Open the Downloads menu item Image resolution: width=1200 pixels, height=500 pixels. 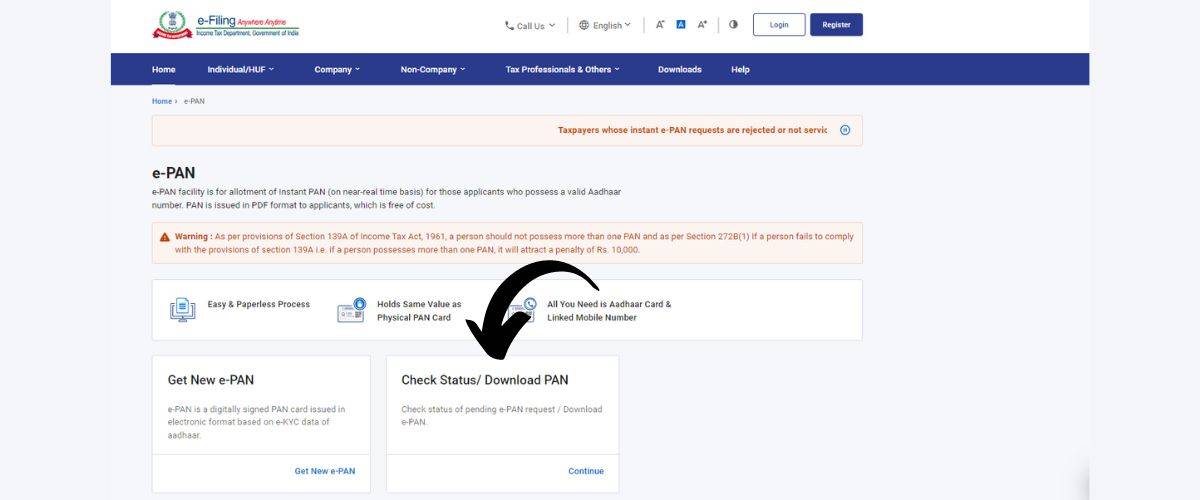click(680, 70)
